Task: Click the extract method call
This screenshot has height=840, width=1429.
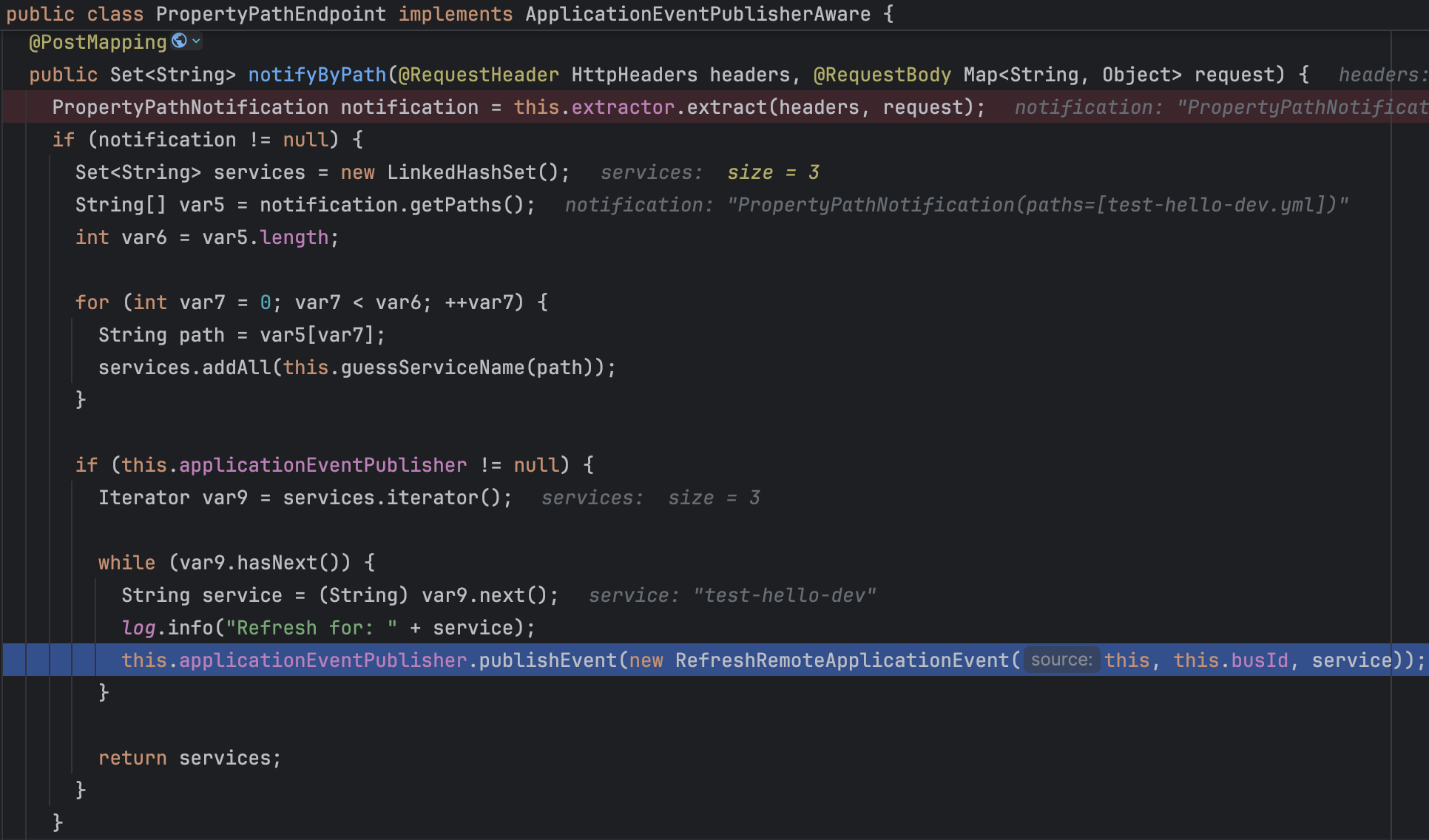Action: coord(726,107)
